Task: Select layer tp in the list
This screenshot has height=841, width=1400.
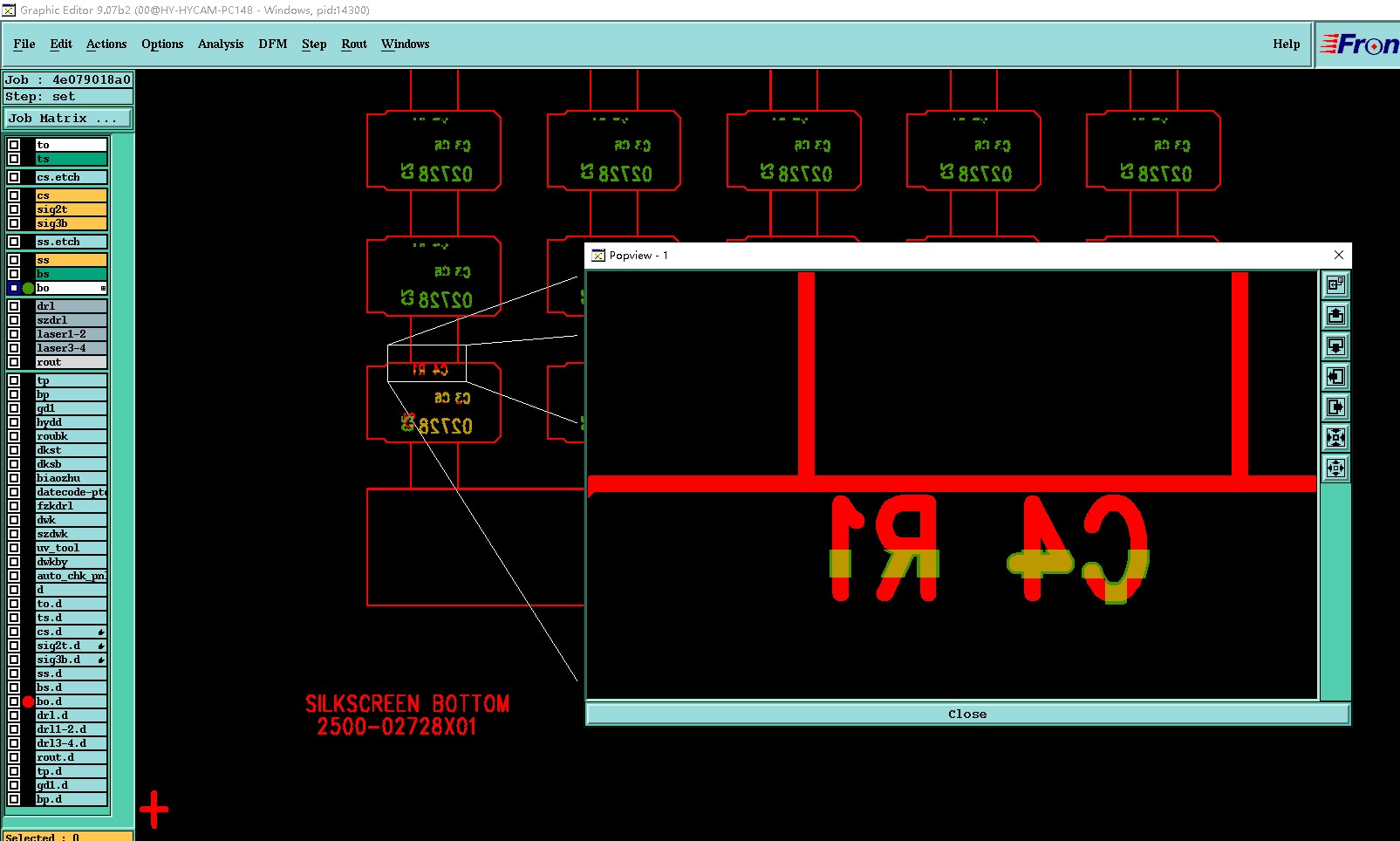Action: click(x=71, y=380)
